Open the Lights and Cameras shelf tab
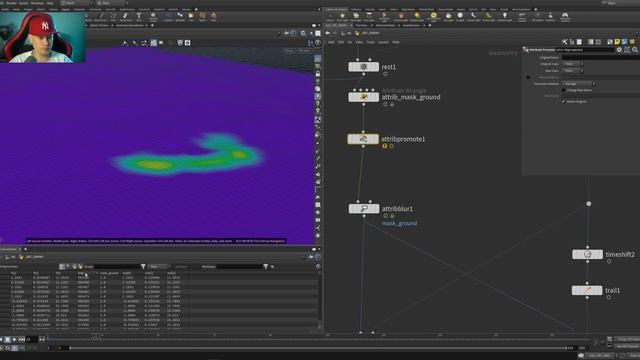This screenshot has height=360, width=640. click(337, 9)
